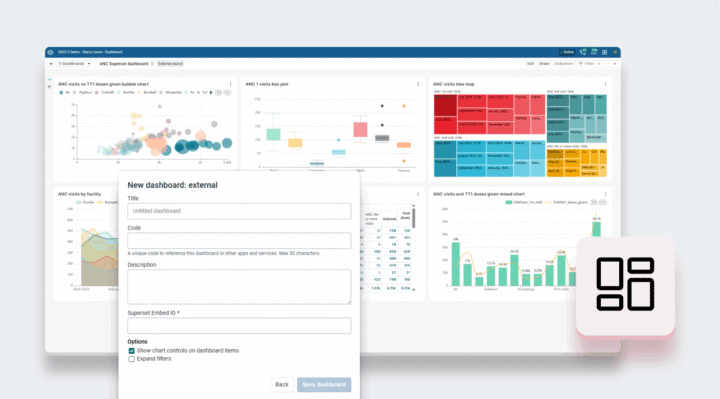720x399 pixels.
Task: Star the ANC Superset dashboard as favorite
Action: [x=152, y=64]
